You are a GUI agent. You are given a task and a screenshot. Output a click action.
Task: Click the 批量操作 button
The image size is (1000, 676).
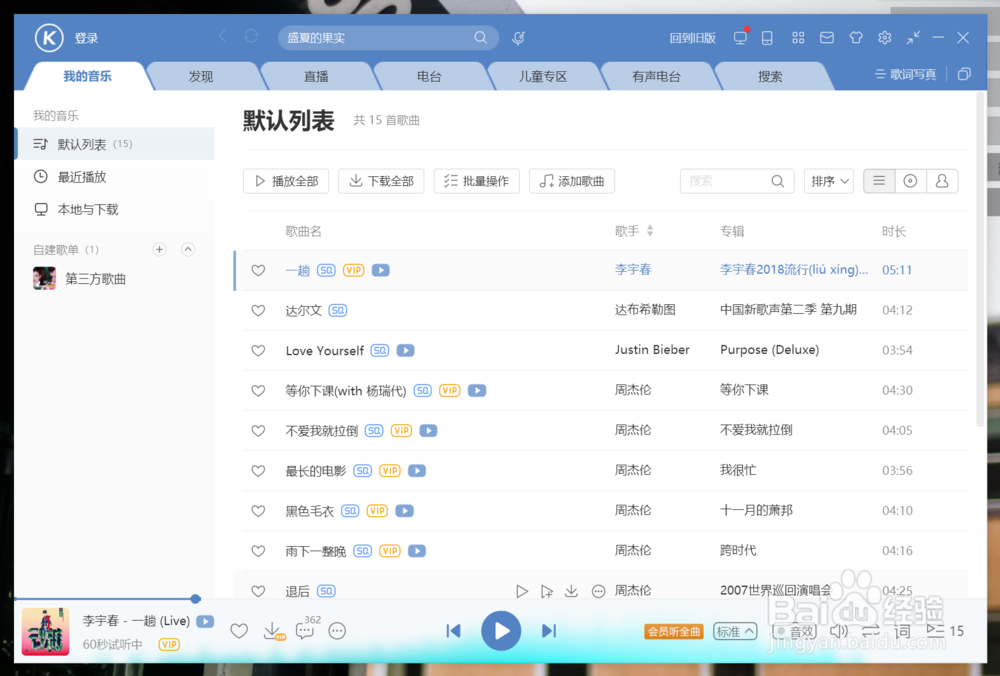click(476, 181)
